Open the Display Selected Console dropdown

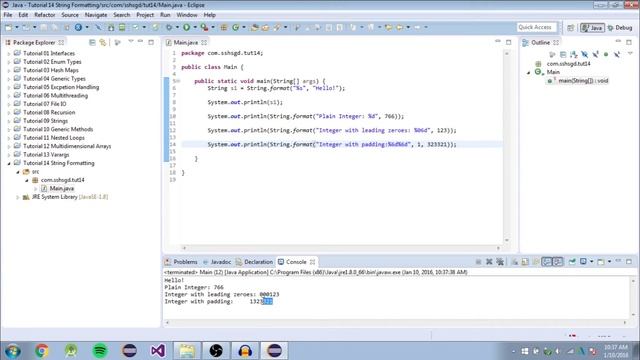click(591, 262)
